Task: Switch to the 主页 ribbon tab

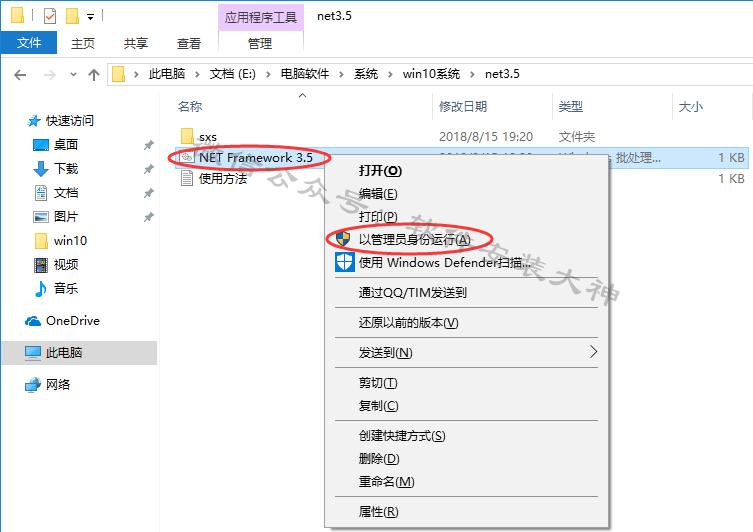Action: pyautogui.click(x=83, y=44)
